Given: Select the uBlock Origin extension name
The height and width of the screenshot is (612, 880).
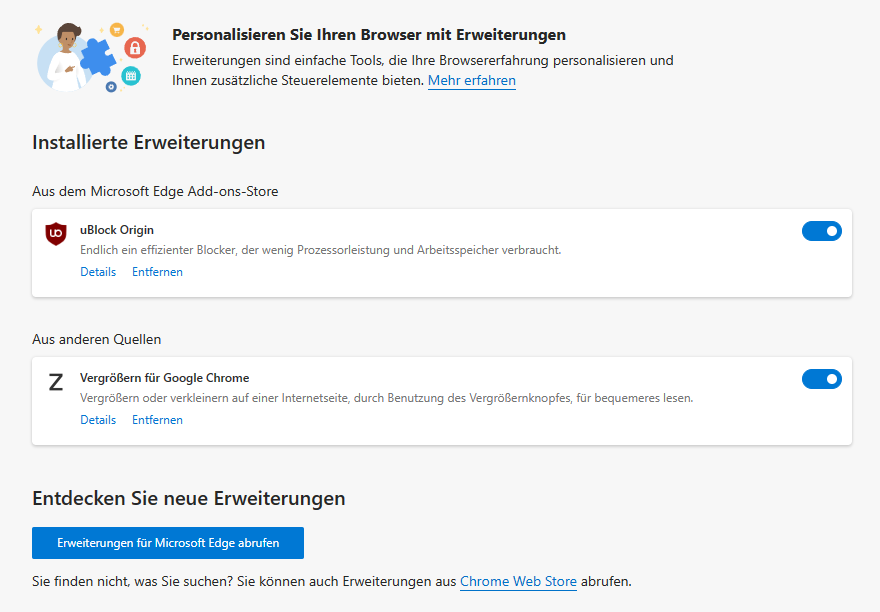Looking at the screenshot, I should [116, 230].
